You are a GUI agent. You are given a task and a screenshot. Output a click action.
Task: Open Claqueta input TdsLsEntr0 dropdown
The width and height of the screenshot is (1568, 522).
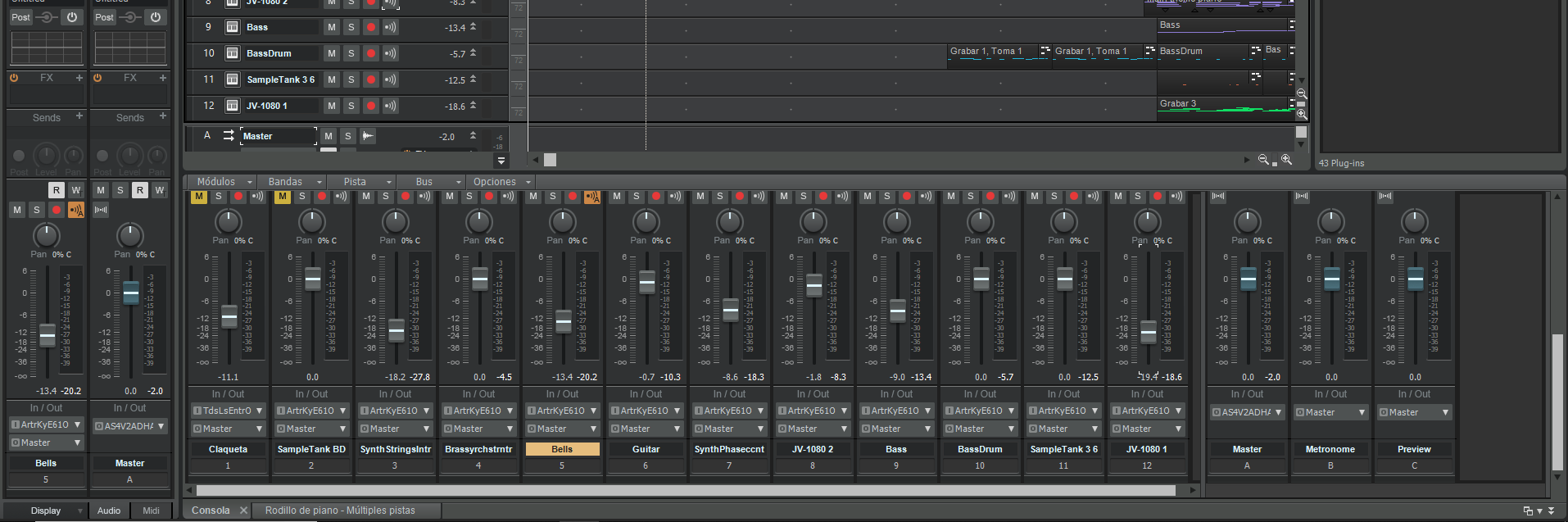[x=228, y=411]
